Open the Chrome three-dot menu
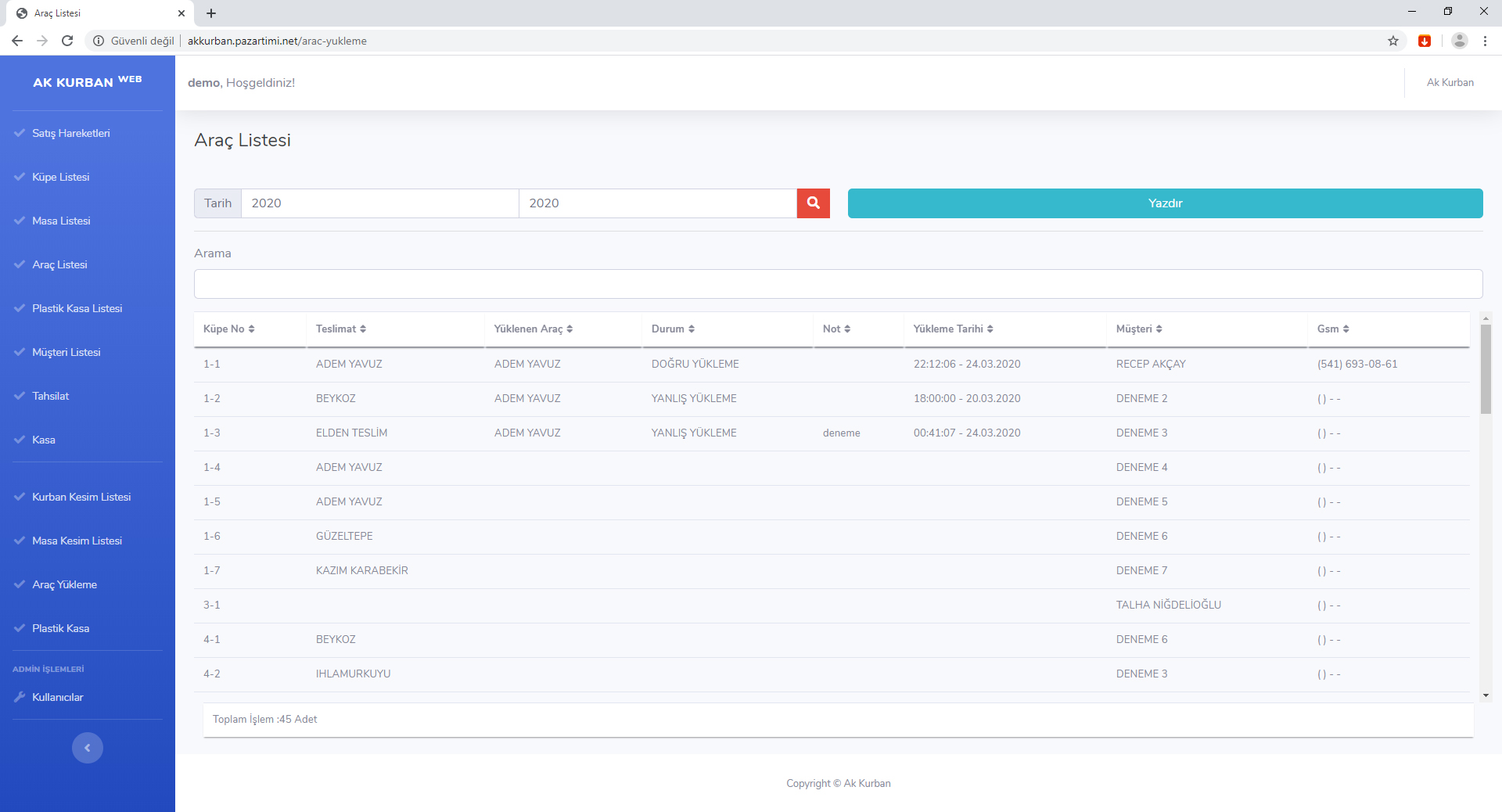 (x=1485, y=41)
